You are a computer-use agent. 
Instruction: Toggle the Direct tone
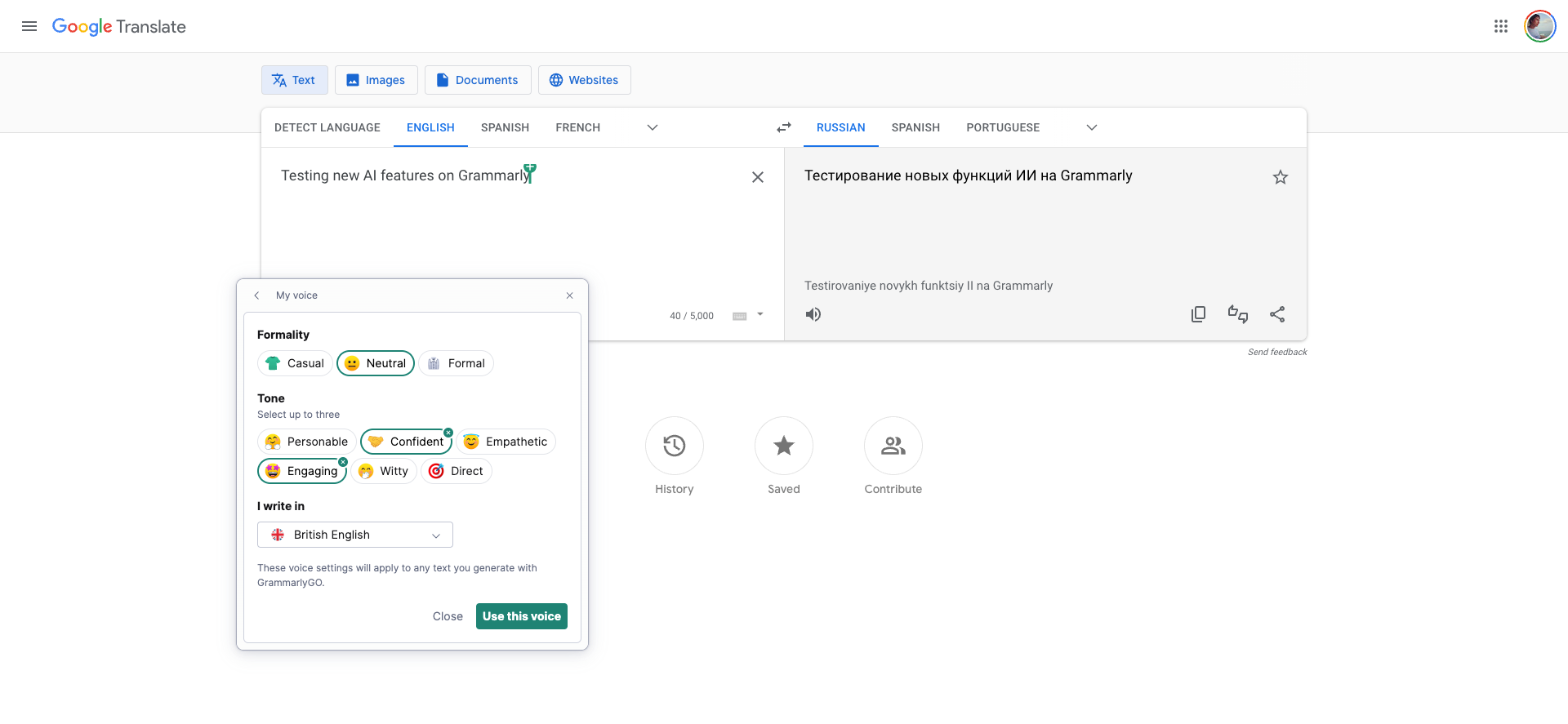point(457,471)
